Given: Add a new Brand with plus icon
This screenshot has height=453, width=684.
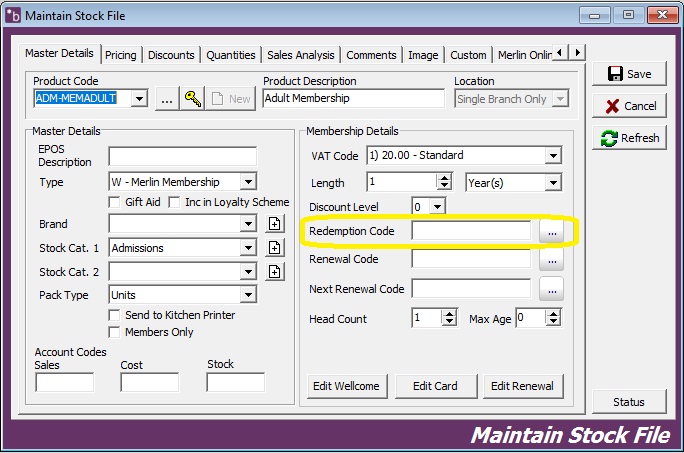Looking at the screenshot, I should pos(274,224).
